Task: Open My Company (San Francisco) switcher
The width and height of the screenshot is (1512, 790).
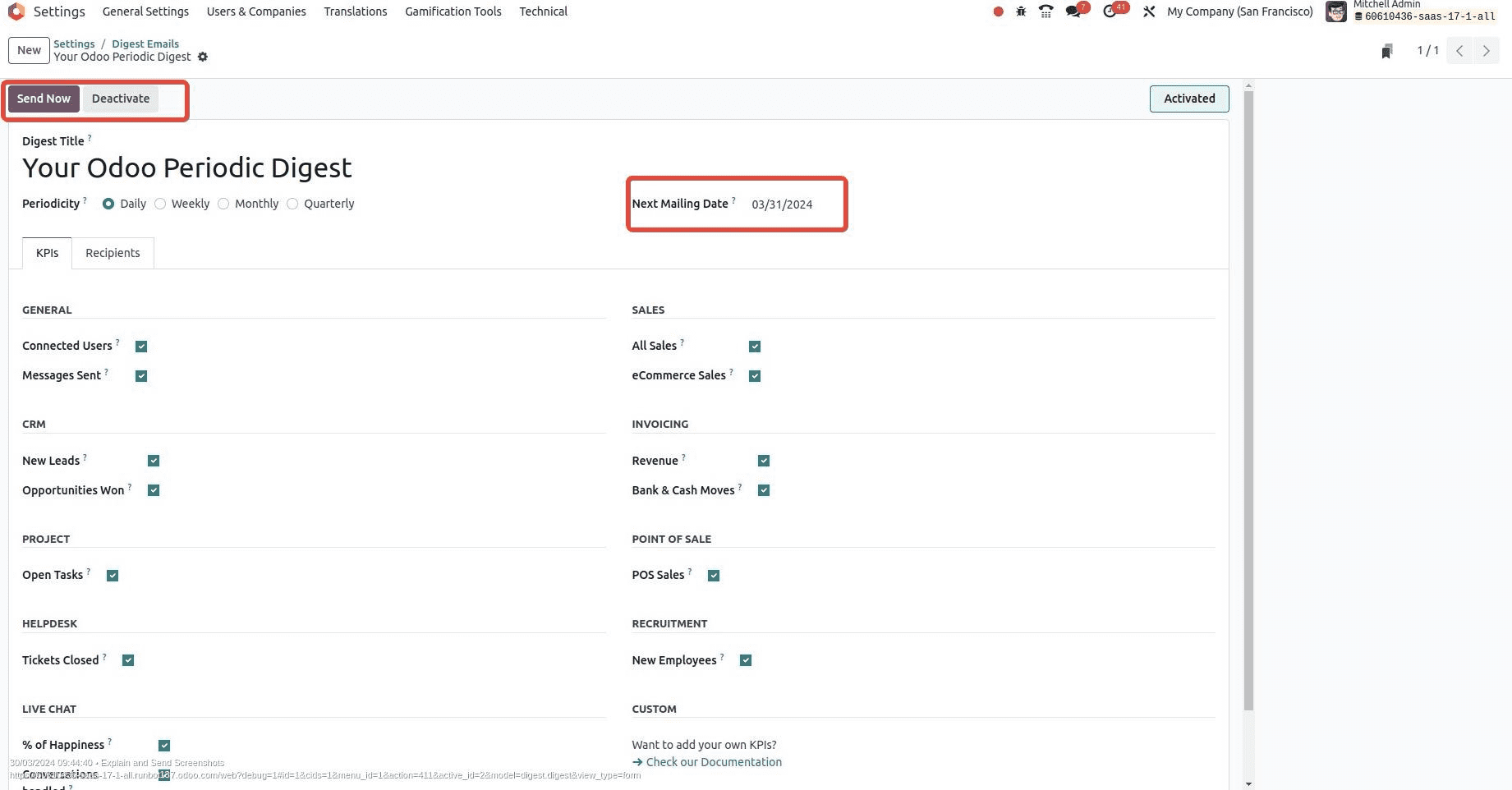Action: click(1240, 11)
